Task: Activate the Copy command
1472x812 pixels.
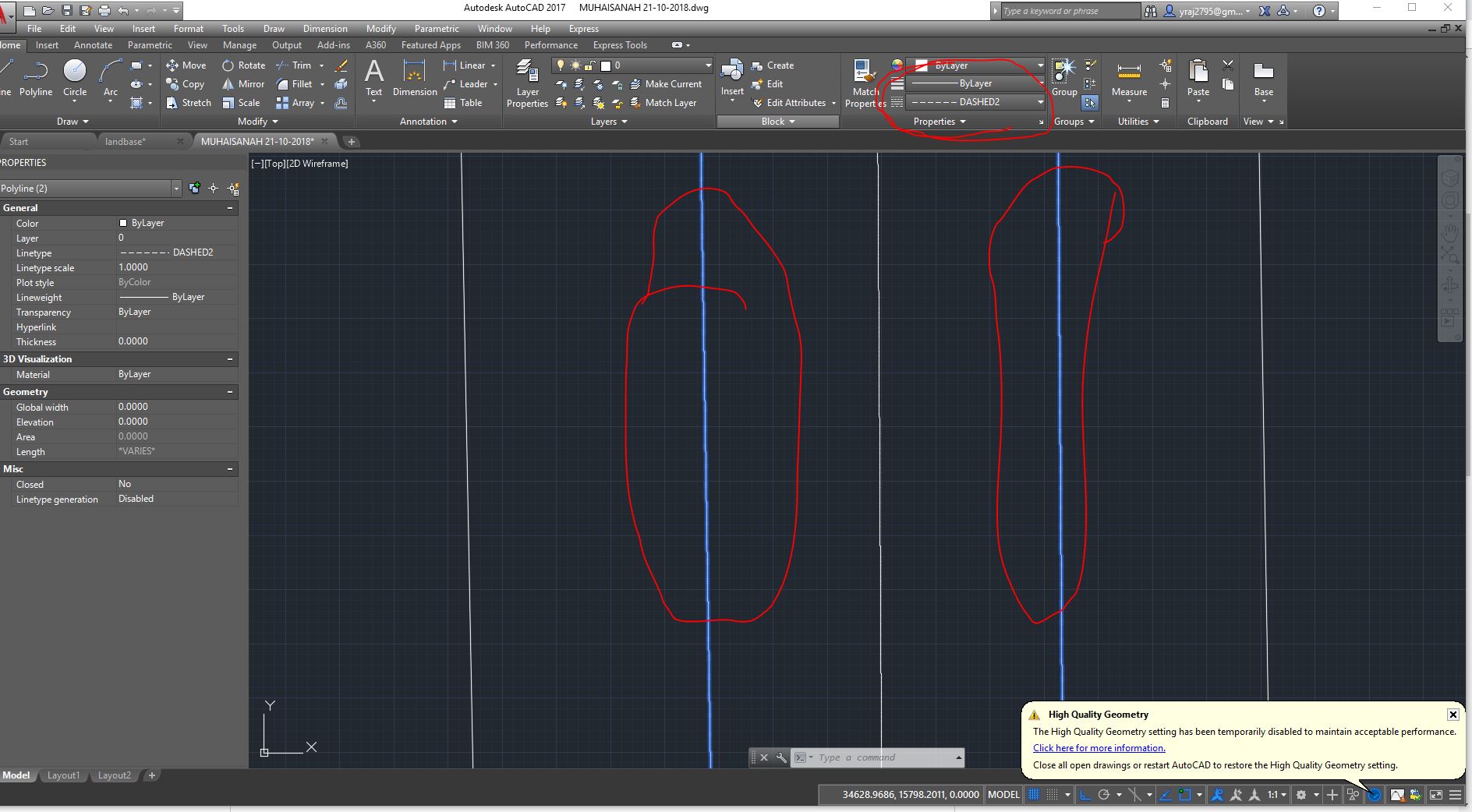Action: pyautogui.click(x=185, y=84)
